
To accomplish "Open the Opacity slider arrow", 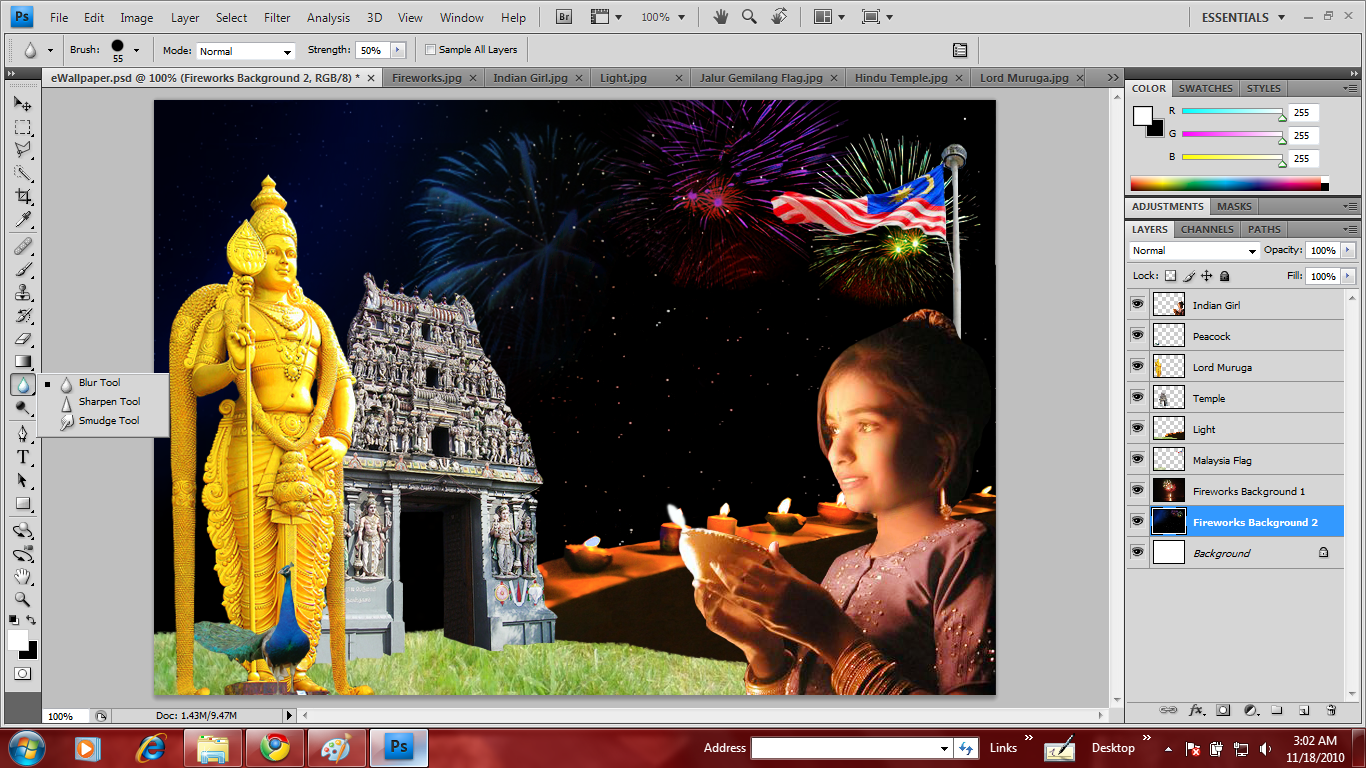I will 1349,250.
